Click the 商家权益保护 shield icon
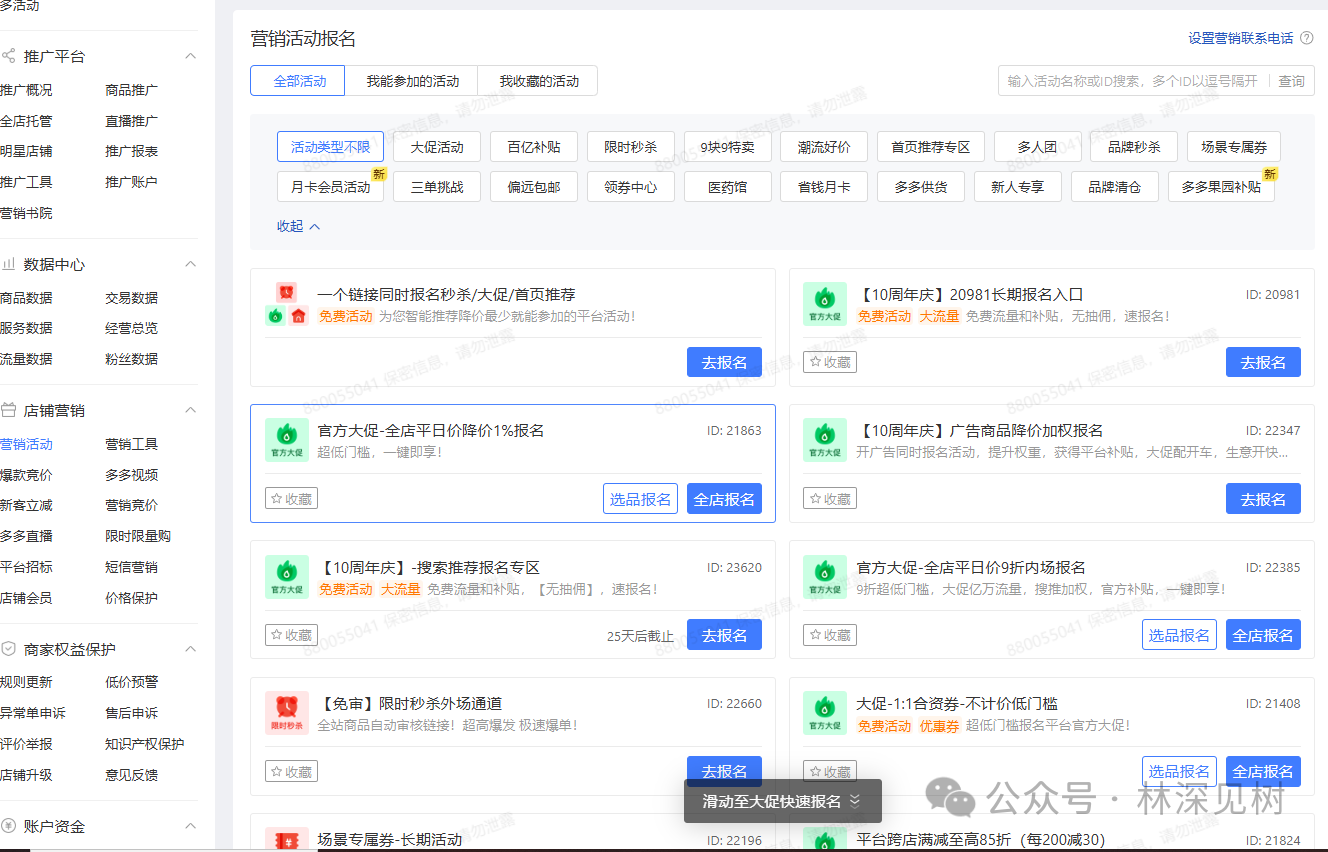Screen dimensions: 1328x852 pos(9,650)
